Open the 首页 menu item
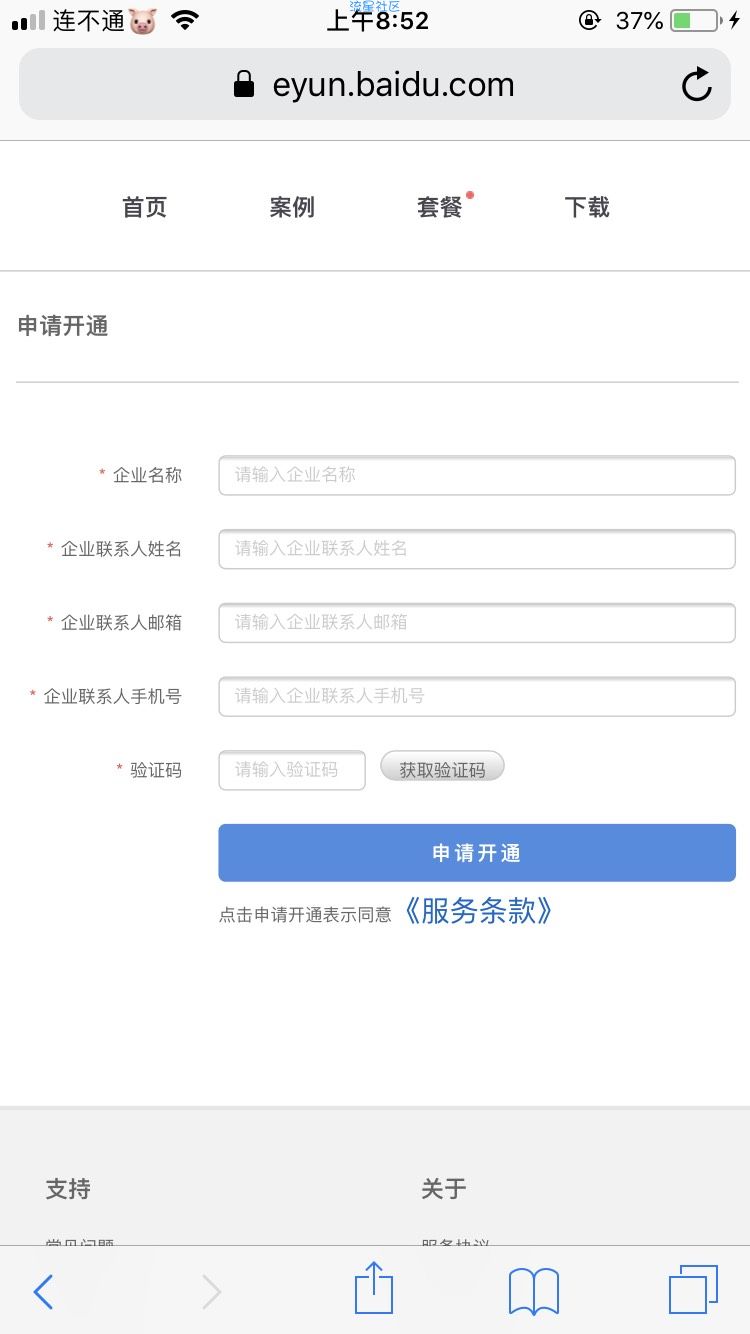 144,207
